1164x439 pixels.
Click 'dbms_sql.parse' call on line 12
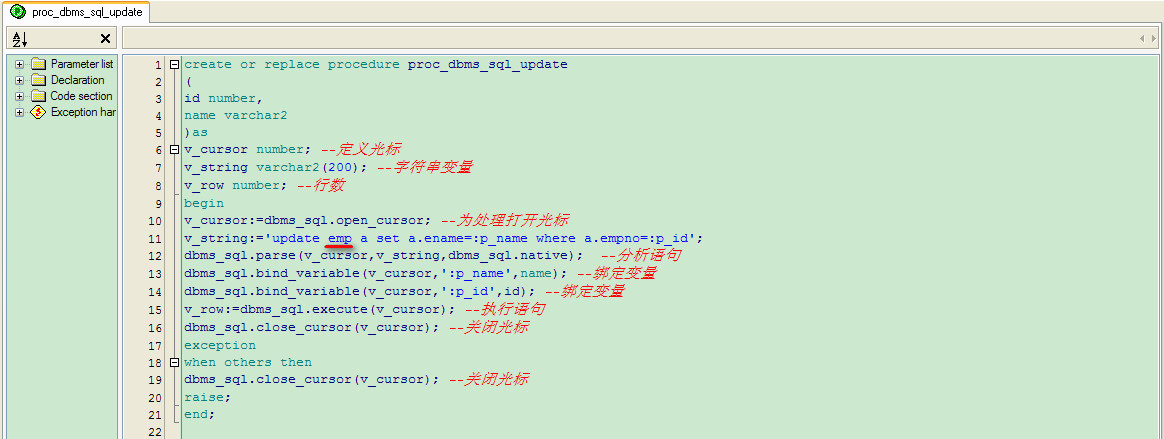(x=240, y=256)
